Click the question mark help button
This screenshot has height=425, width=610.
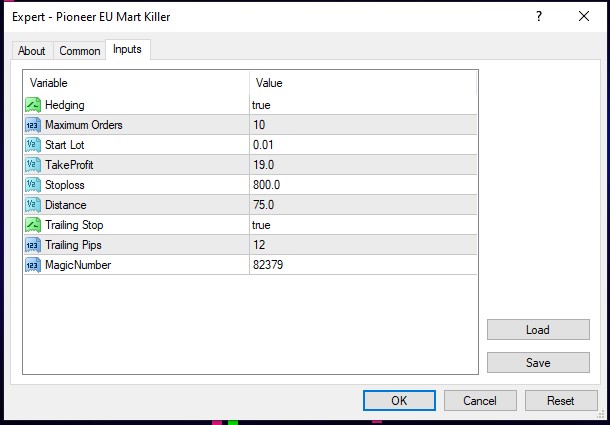pyautogui.click(x=539, y=16)
